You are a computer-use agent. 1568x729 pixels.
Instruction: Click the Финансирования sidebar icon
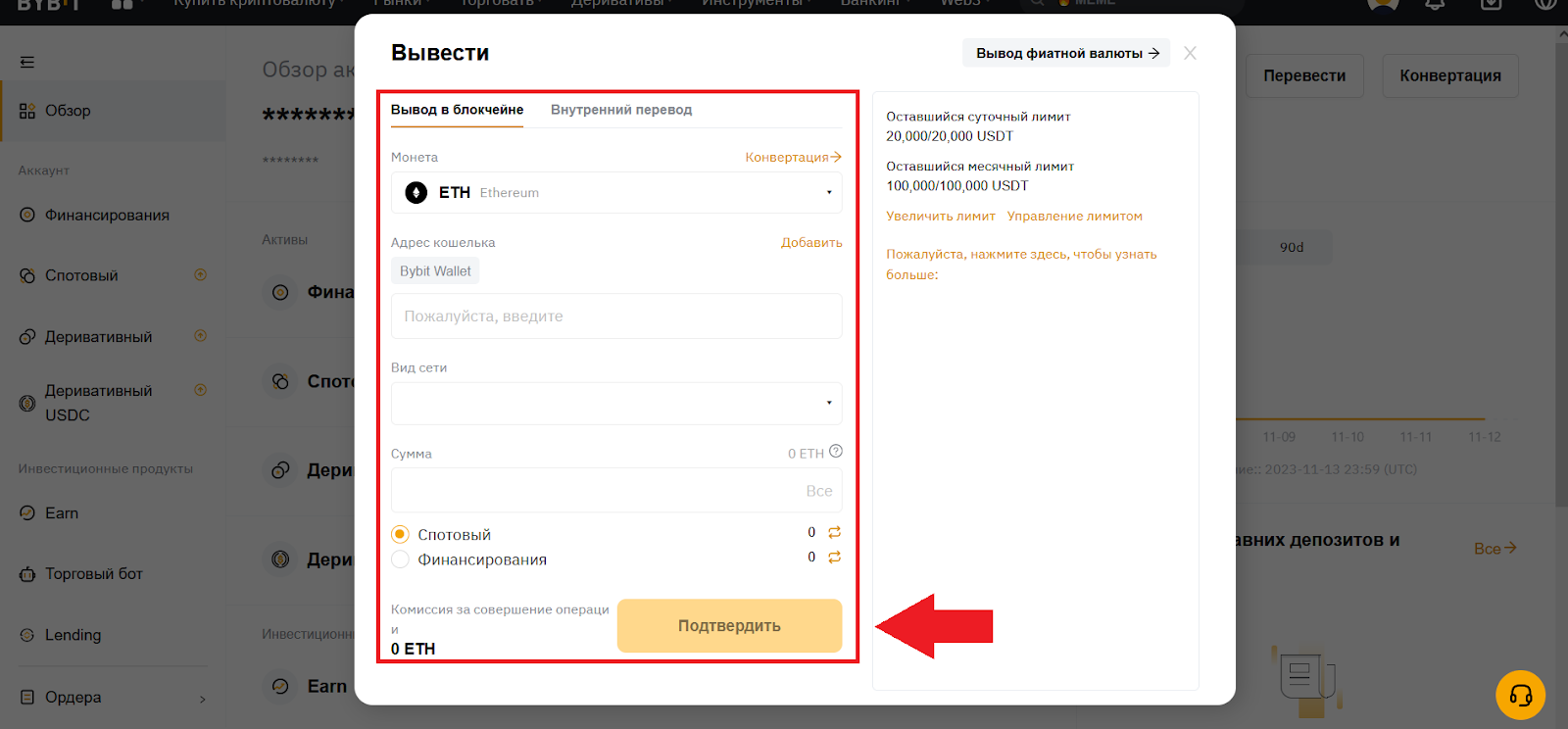[x=27, y=215]
